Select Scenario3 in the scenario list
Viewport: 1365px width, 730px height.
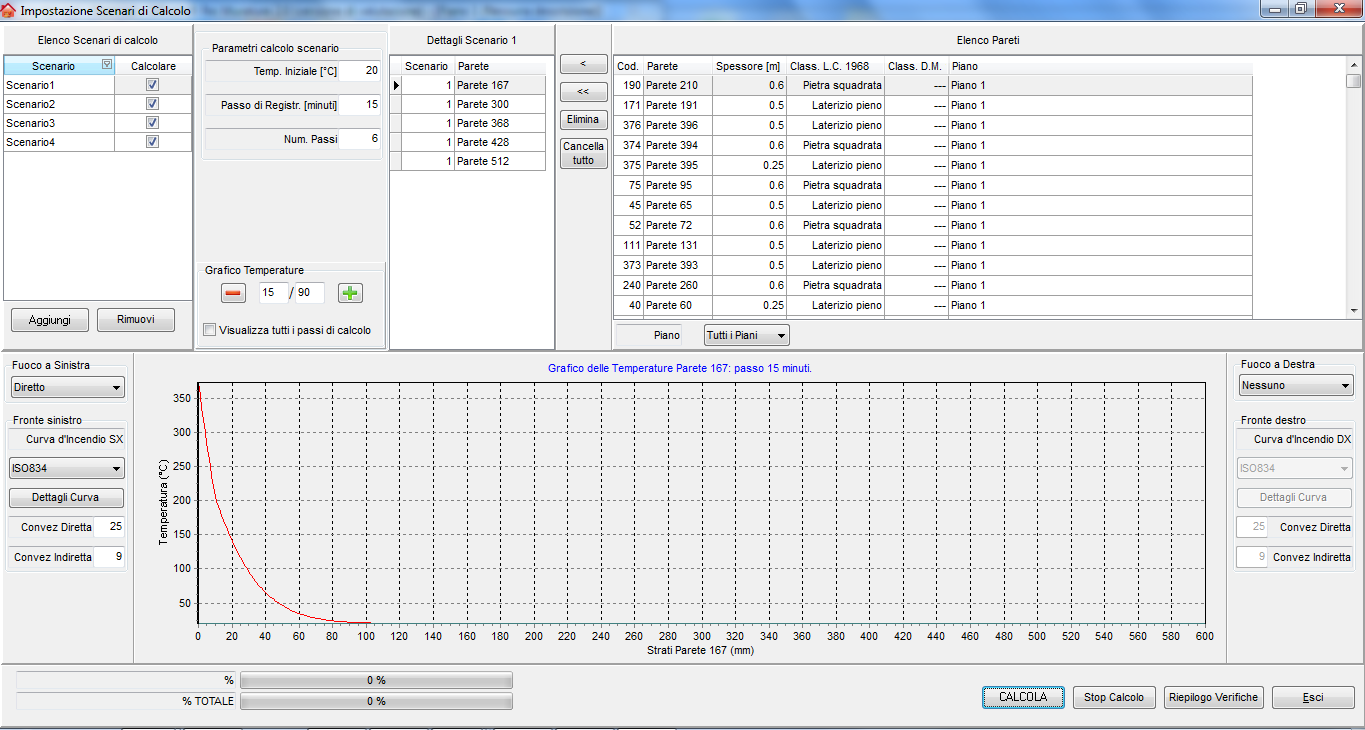click(58, 123)
